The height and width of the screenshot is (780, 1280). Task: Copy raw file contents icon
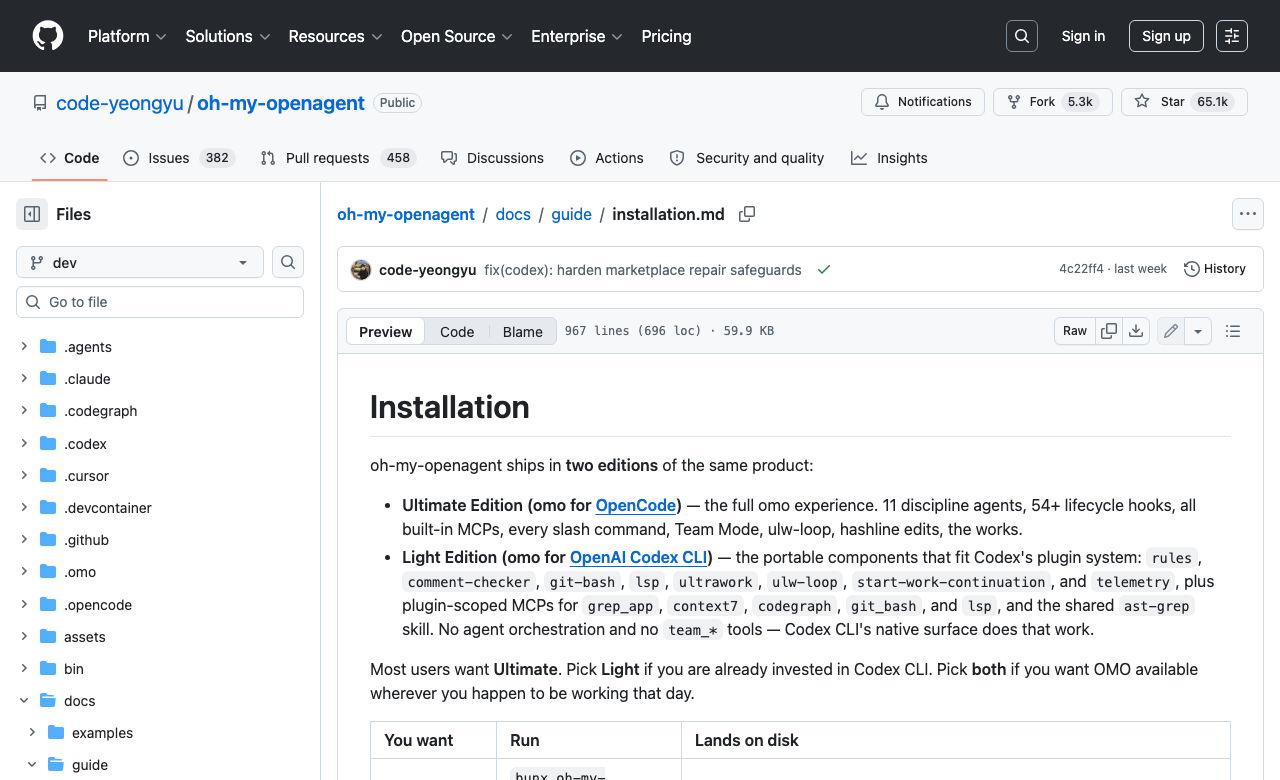1109,331
